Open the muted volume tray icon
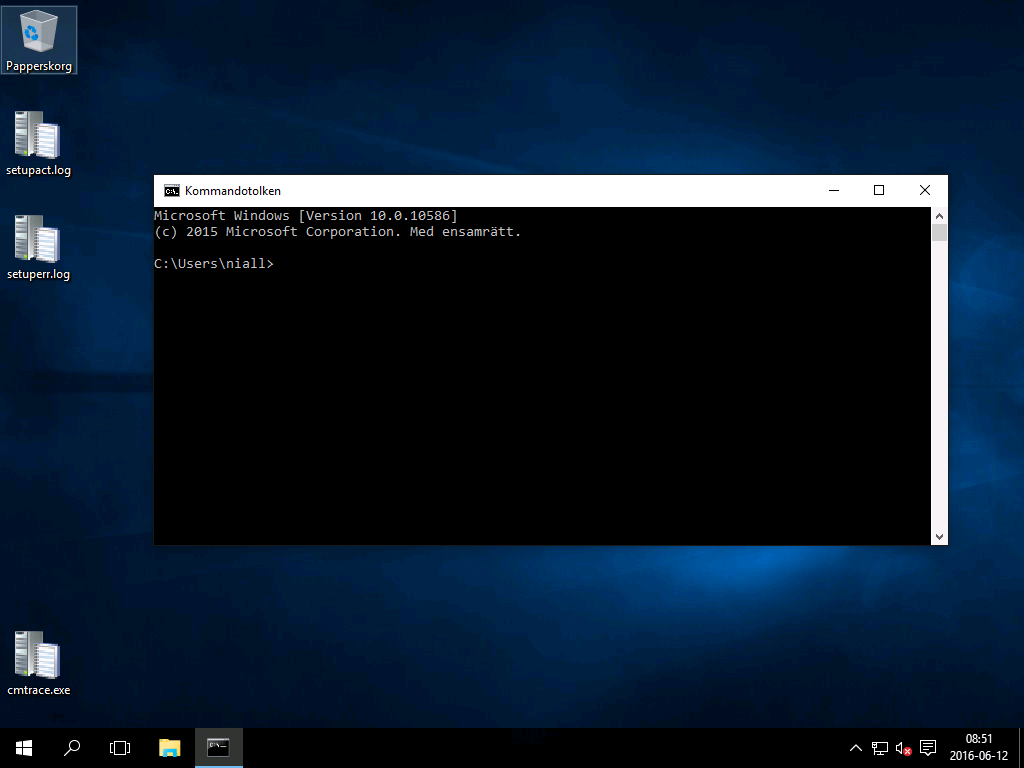Screen dimensions: 1024x768 903,748
